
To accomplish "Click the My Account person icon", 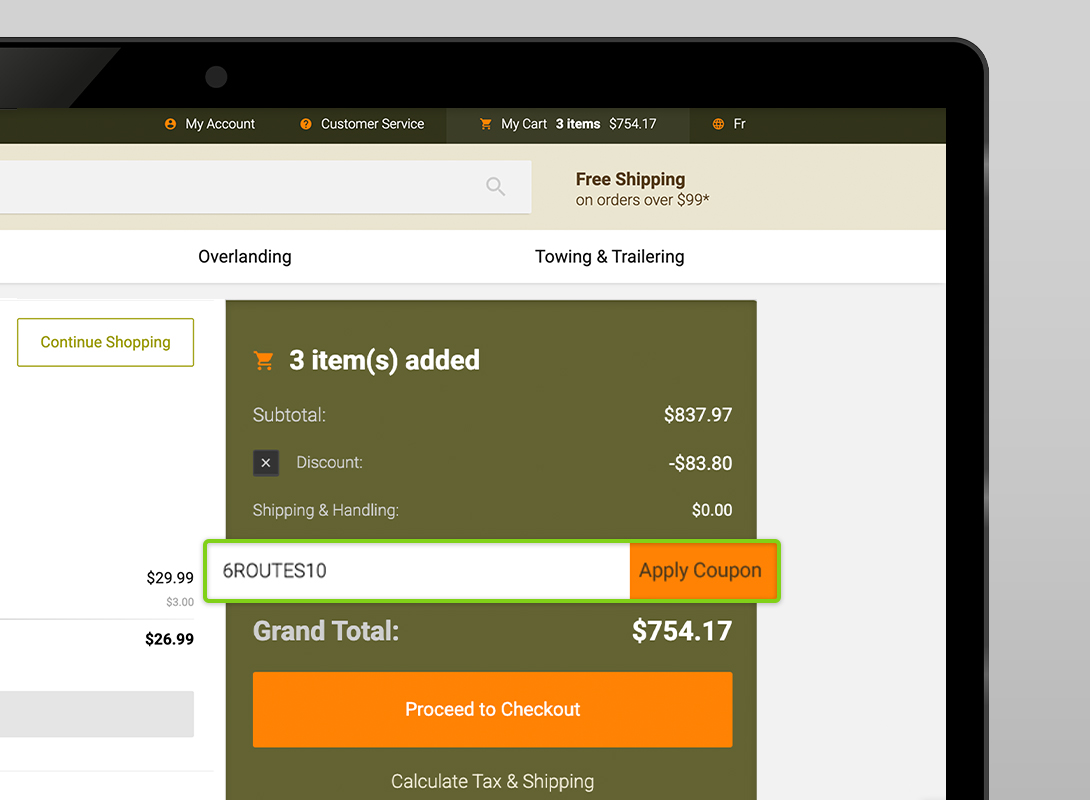I will (170, 124).
